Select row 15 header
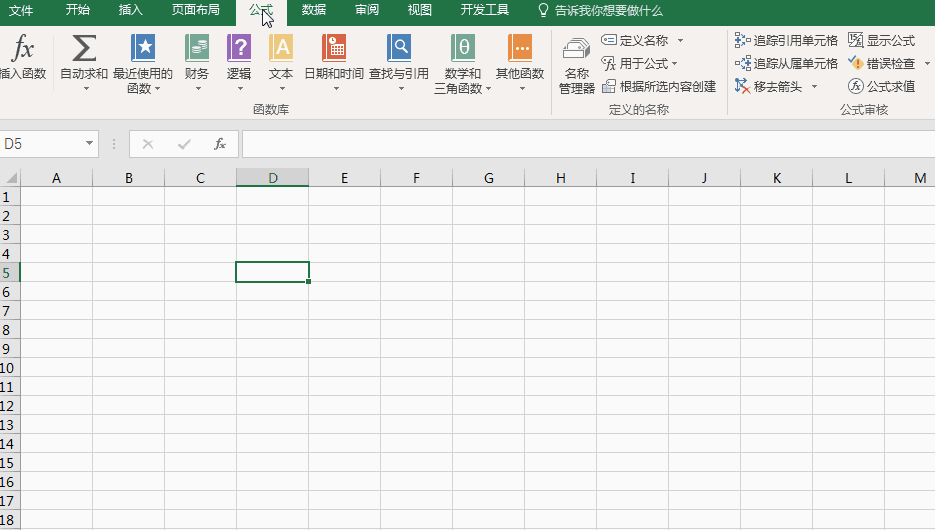 point(10,463)
